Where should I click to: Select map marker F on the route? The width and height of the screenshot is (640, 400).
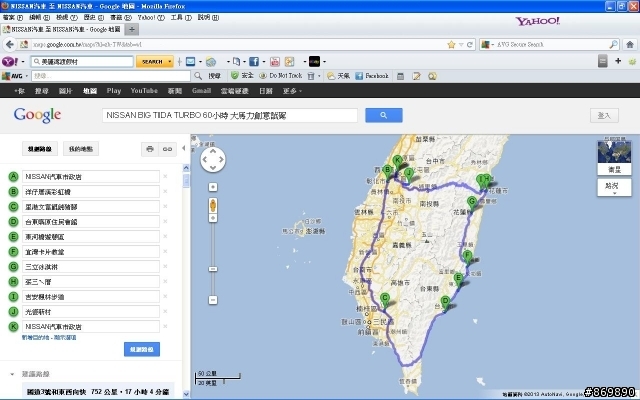468,258
